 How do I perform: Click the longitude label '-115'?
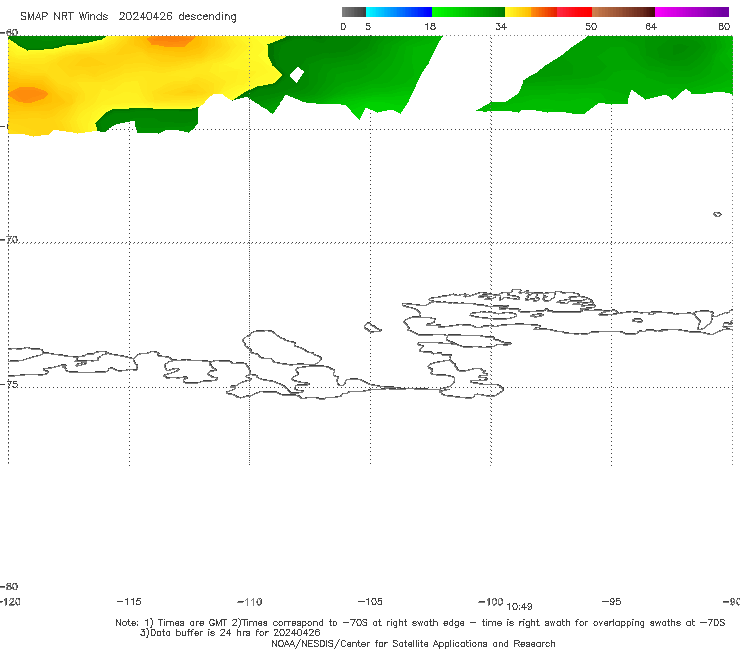[129, 601]
